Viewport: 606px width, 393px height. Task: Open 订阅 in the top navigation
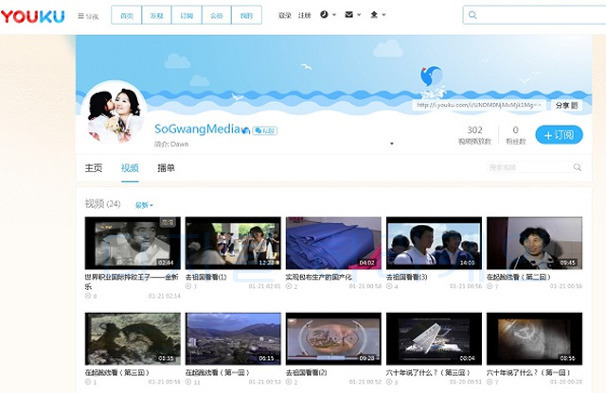(x=186, y=15)
